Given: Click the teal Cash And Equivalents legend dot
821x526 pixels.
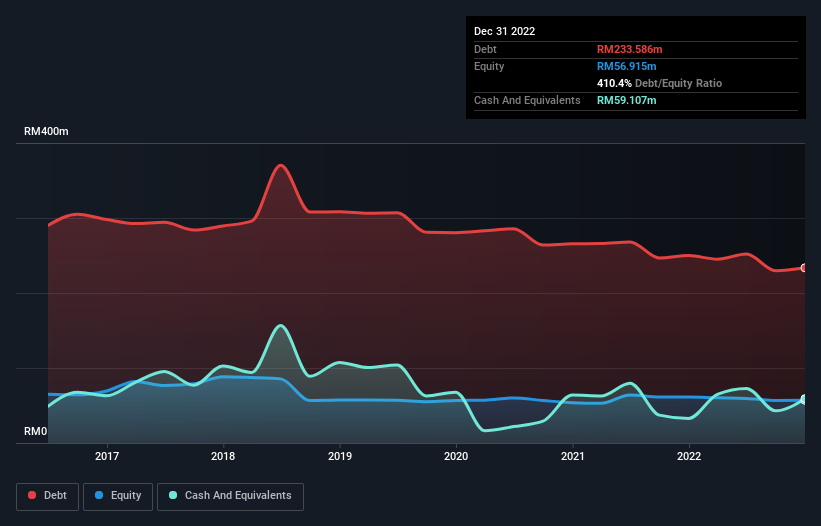Looking at the screenshot, I should [x=173, y=495].
